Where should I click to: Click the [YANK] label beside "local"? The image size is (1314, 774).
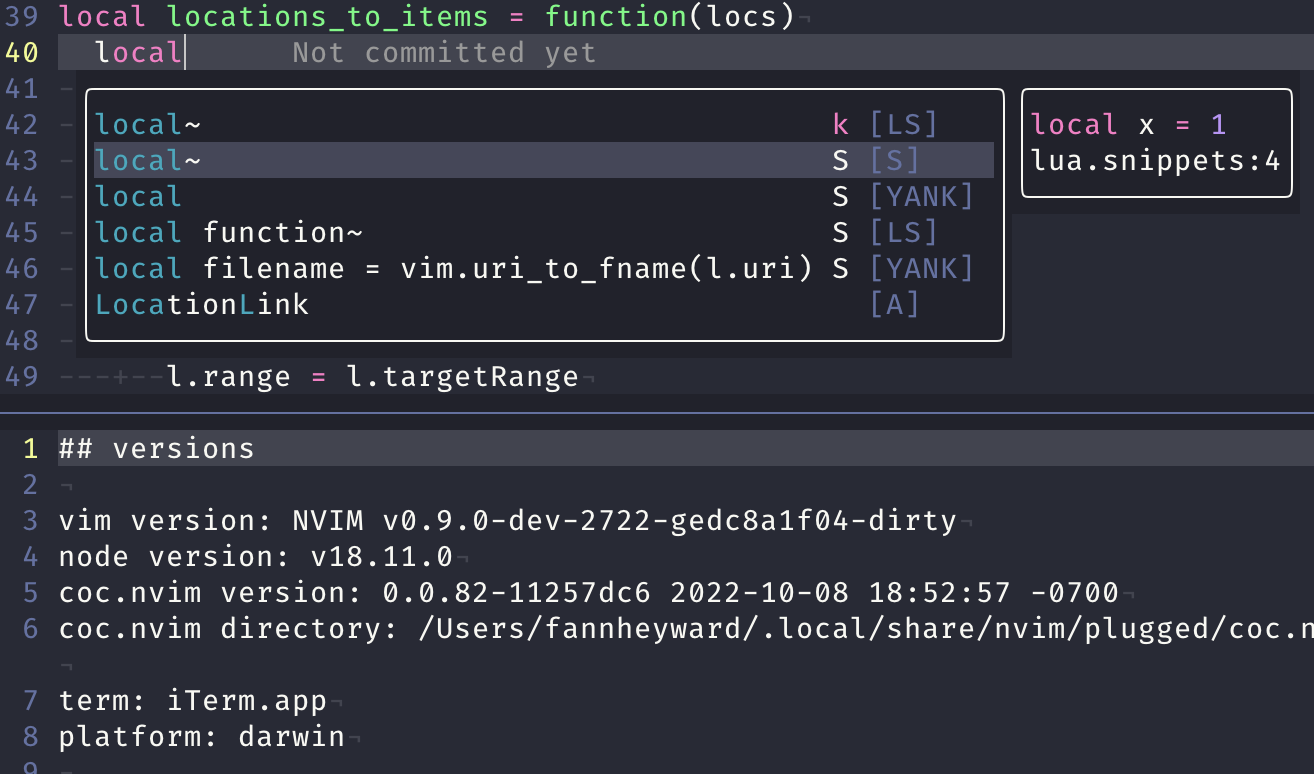pos(921,196)
